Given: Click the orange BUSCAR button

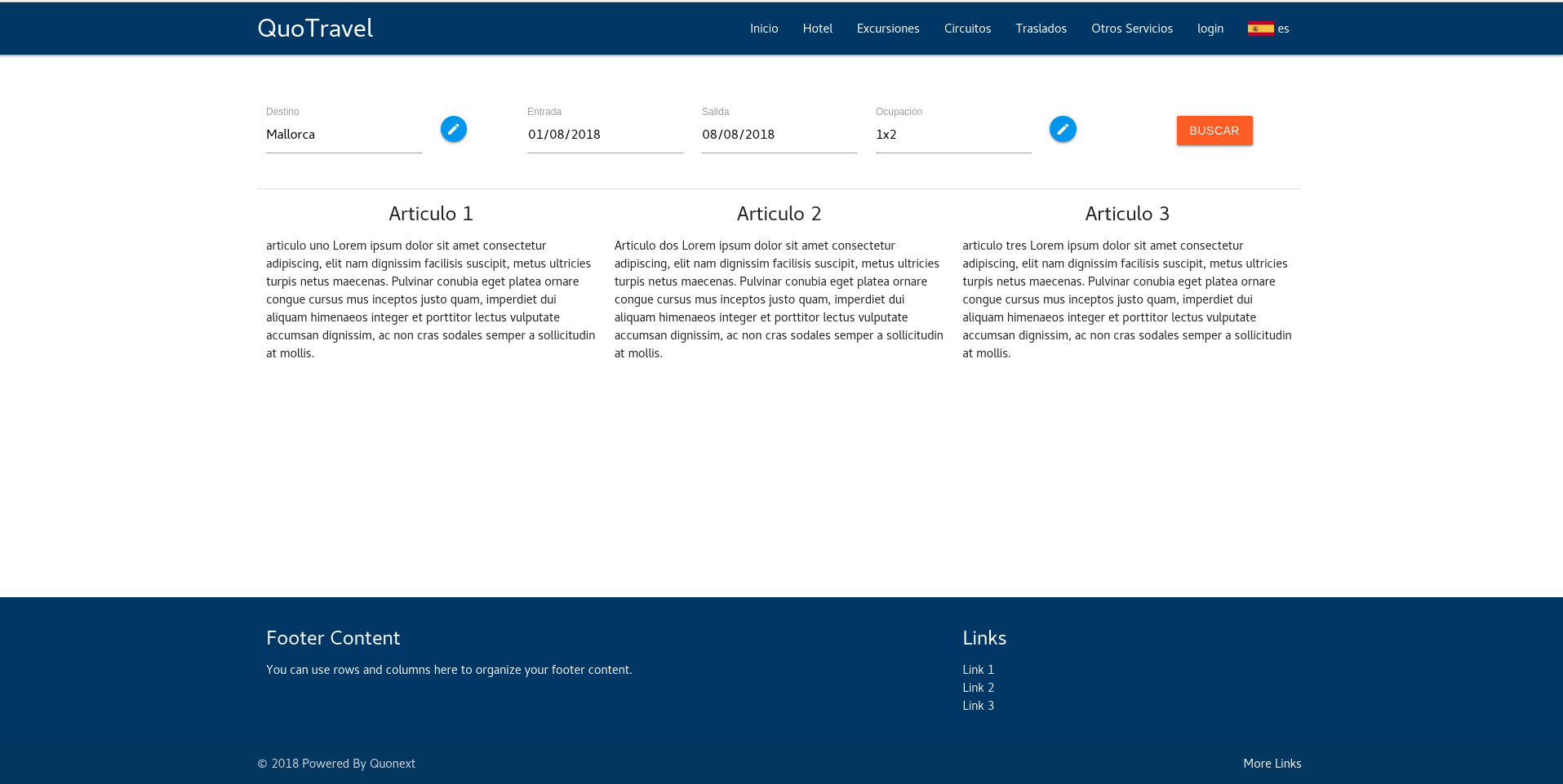Looking at the screenshot, I should (x=1214, y=131).
